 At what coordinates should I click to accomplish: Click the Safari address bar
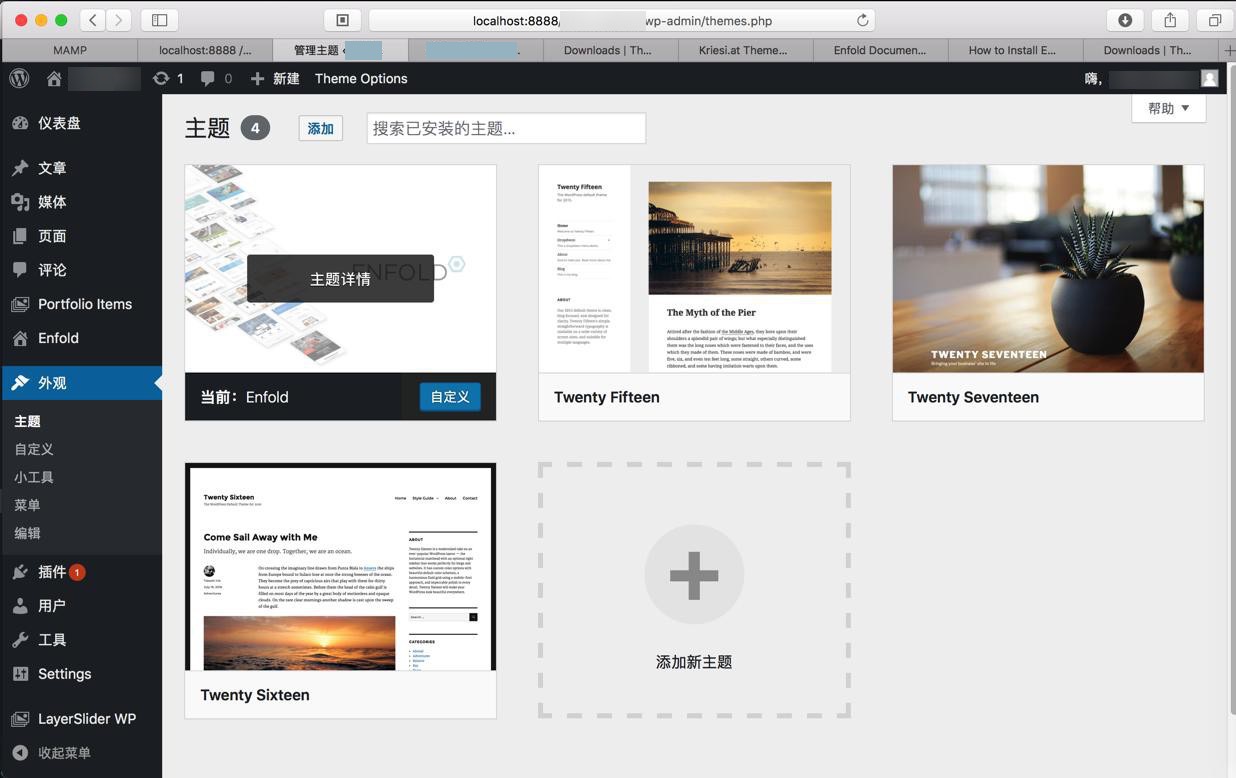coord(622,20)
